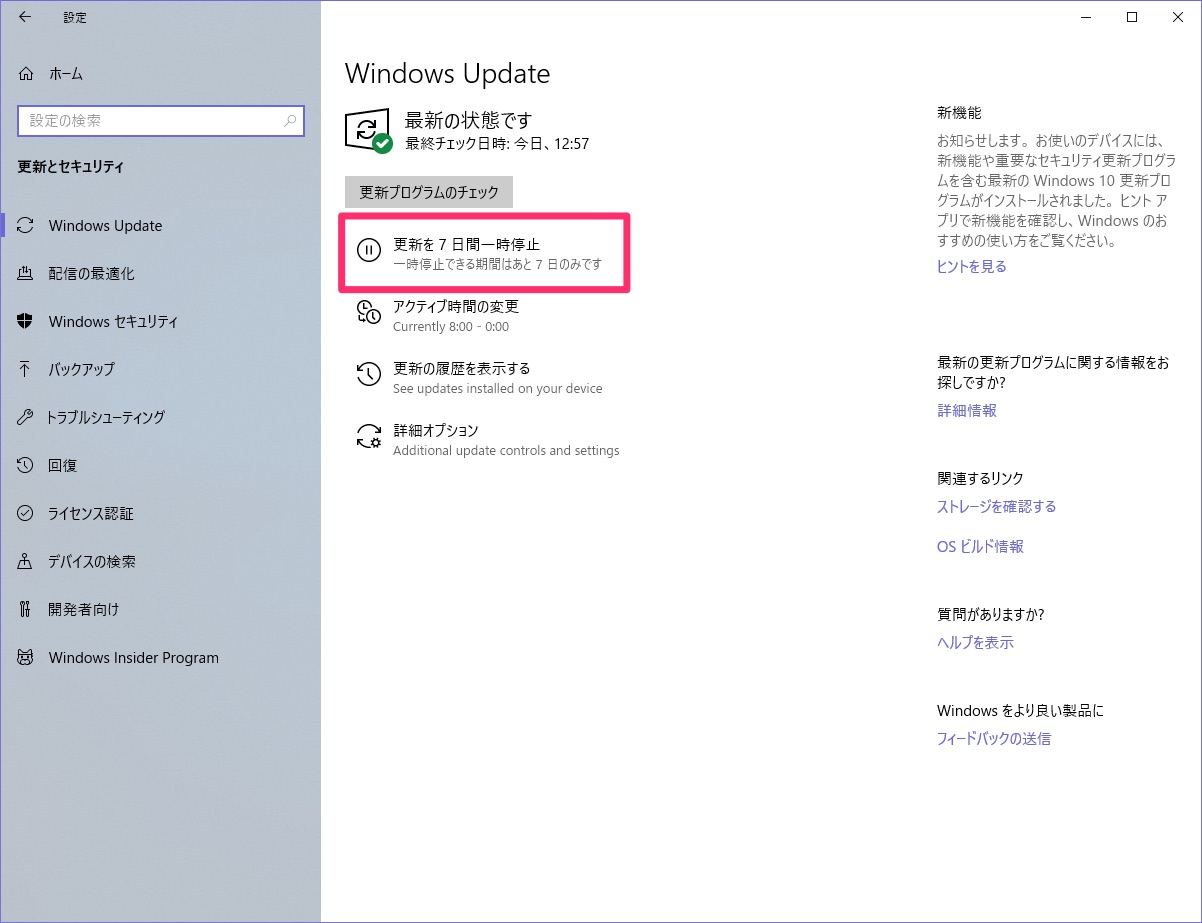
Task: Open ライセンス認証 settings page
Action: click(160, 513)
